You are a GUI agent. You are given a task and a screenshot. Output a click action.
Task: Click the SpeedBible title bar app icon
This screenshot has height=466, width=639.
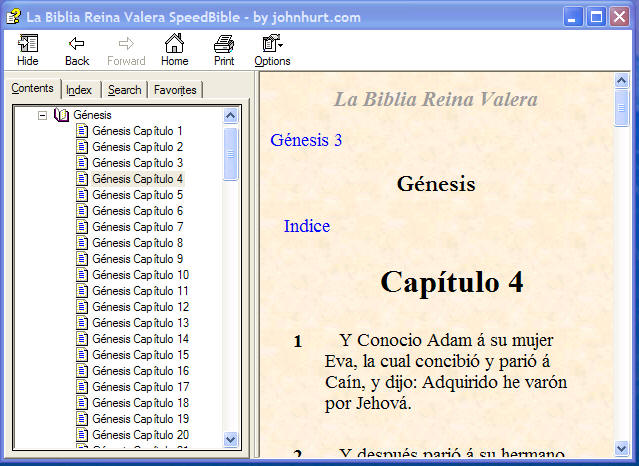point(13,17)
